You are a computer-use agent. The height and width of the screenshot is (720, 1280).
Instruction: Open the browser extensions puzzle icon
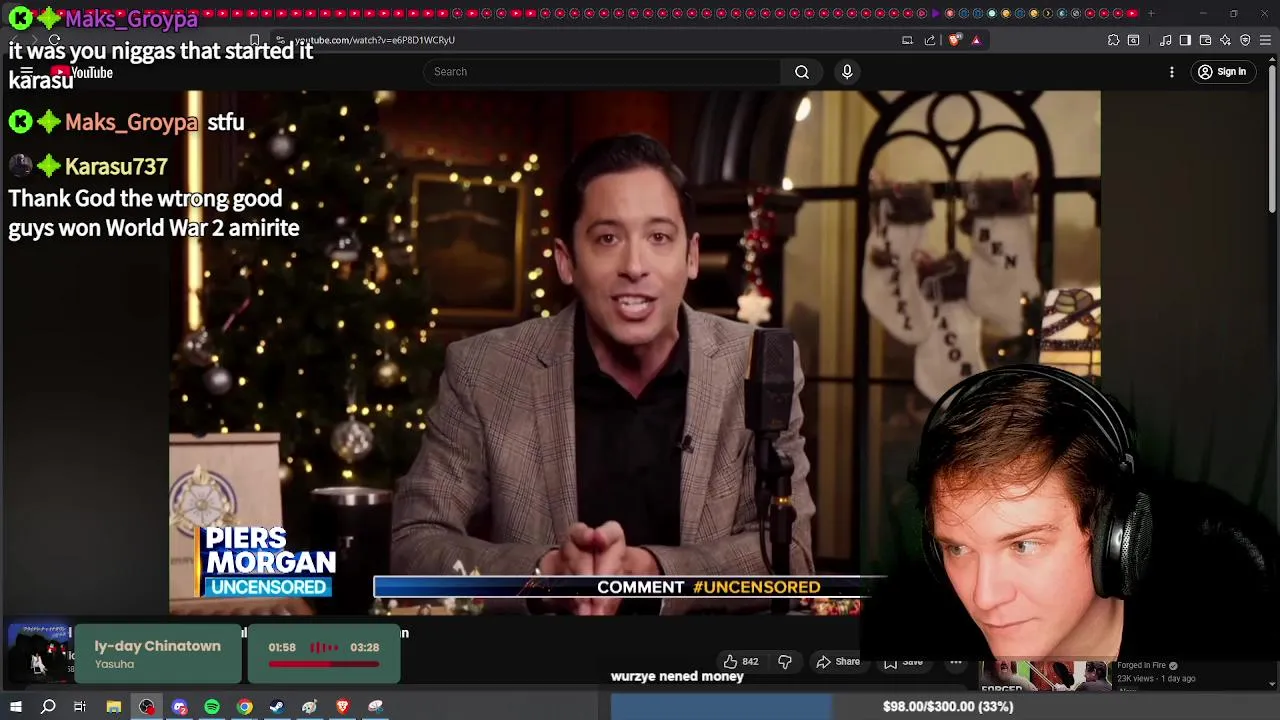point(1113,40)
